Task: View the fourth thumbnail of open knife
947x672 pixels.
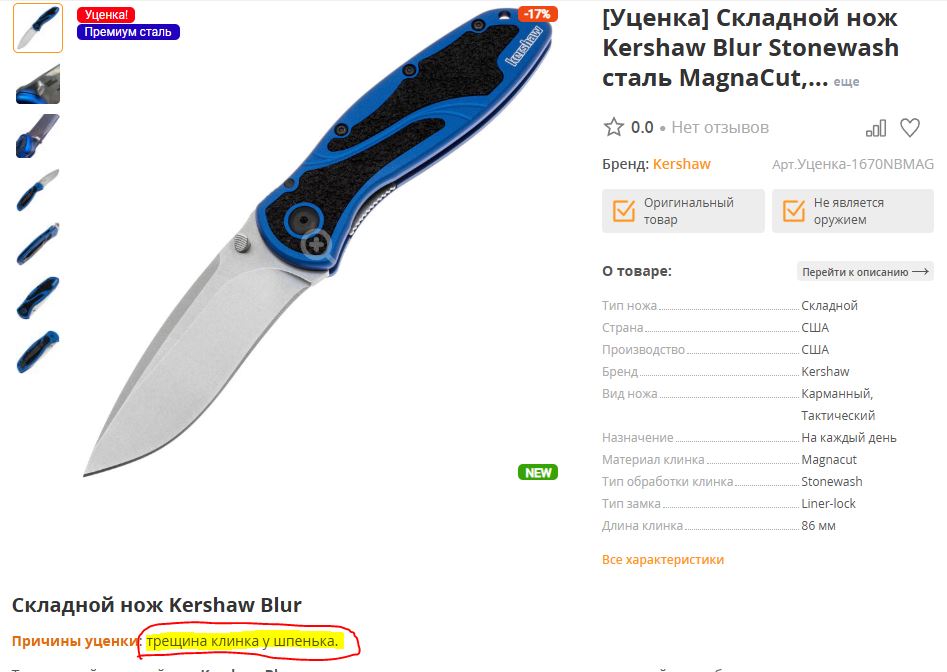Action: [38, 190]
